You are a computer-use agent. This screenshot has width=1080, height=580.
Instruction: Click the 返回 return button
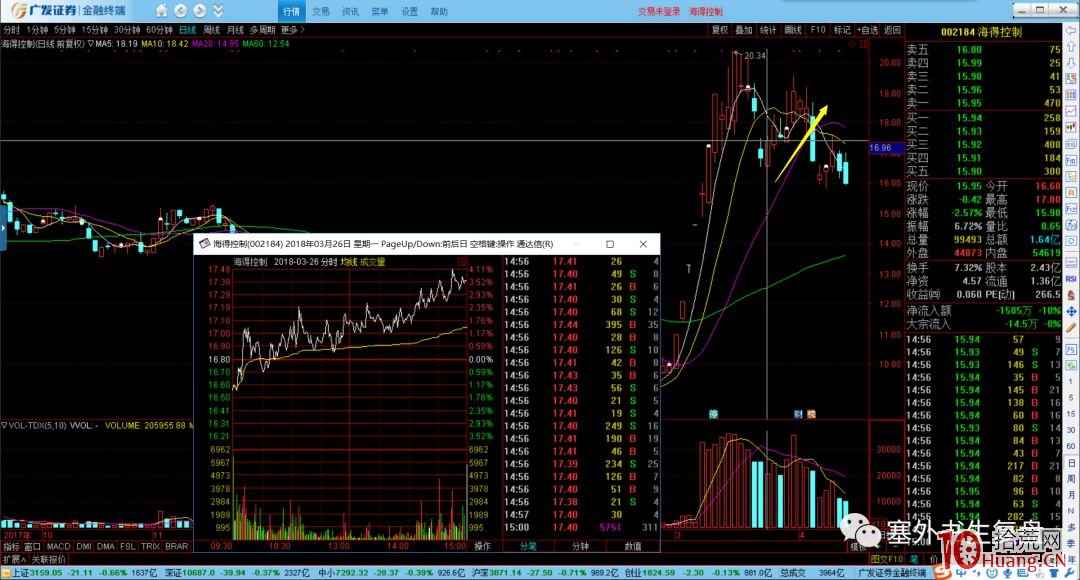pos(892,30)
